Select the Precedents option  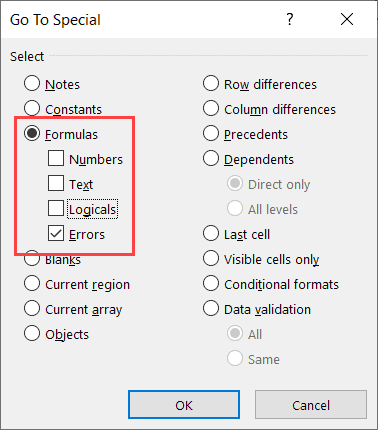211,133
